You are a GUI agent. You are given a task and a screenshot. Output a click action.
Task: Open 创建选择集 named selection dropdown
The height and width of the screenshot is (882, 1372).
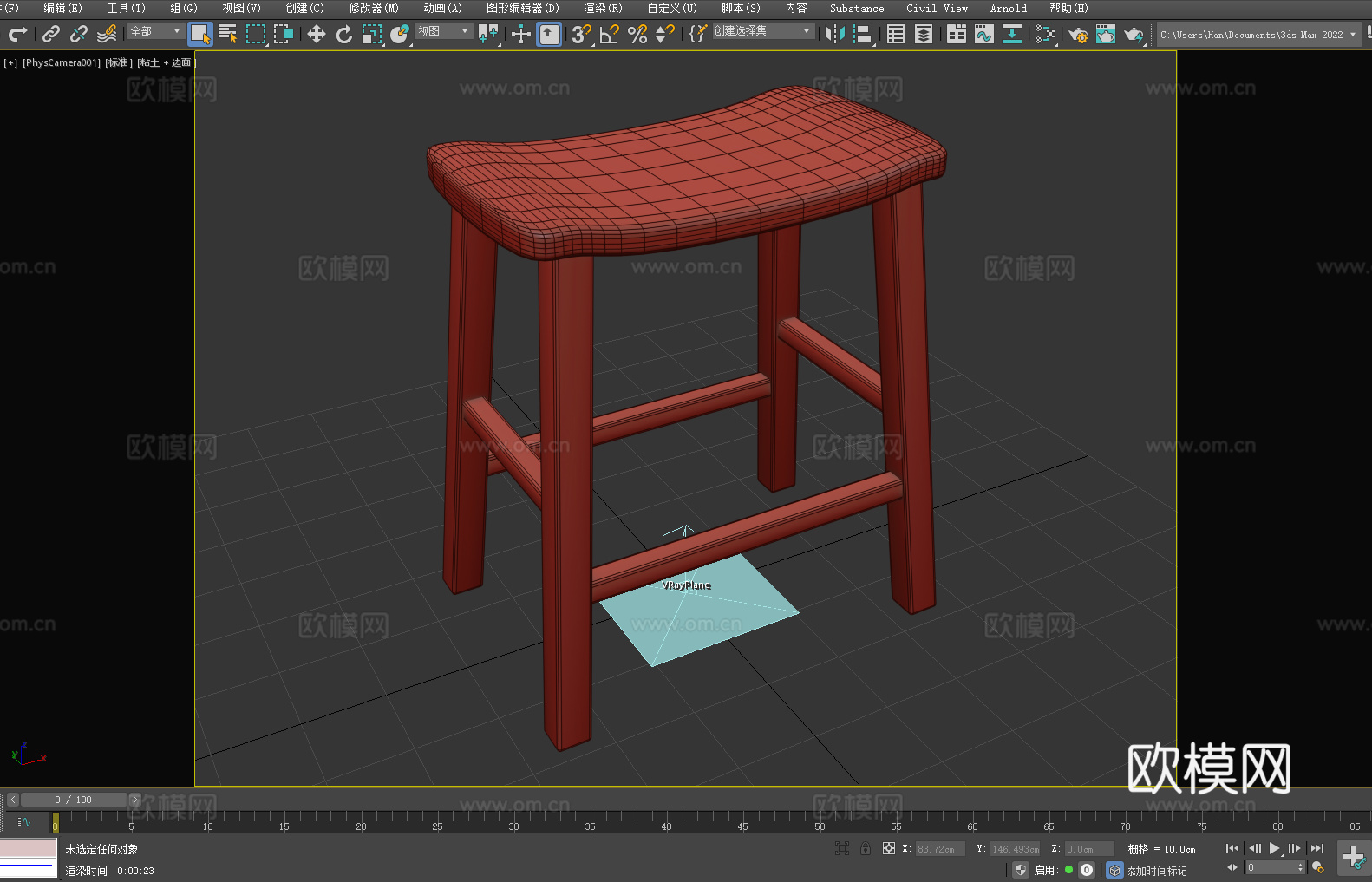(763, 31)
